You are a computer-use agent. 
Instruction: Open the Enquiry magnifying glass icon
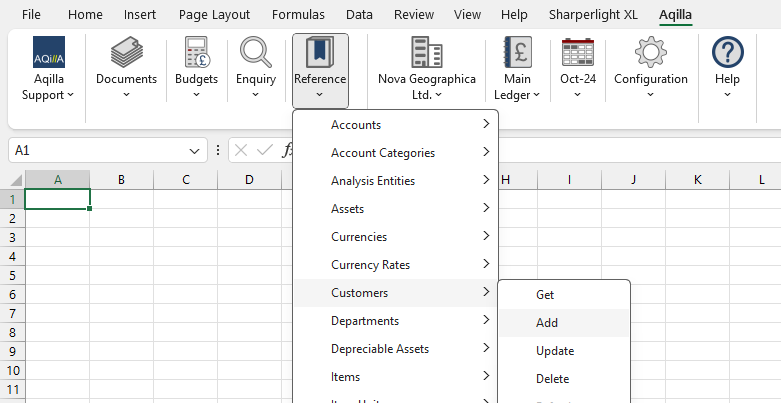256,52
